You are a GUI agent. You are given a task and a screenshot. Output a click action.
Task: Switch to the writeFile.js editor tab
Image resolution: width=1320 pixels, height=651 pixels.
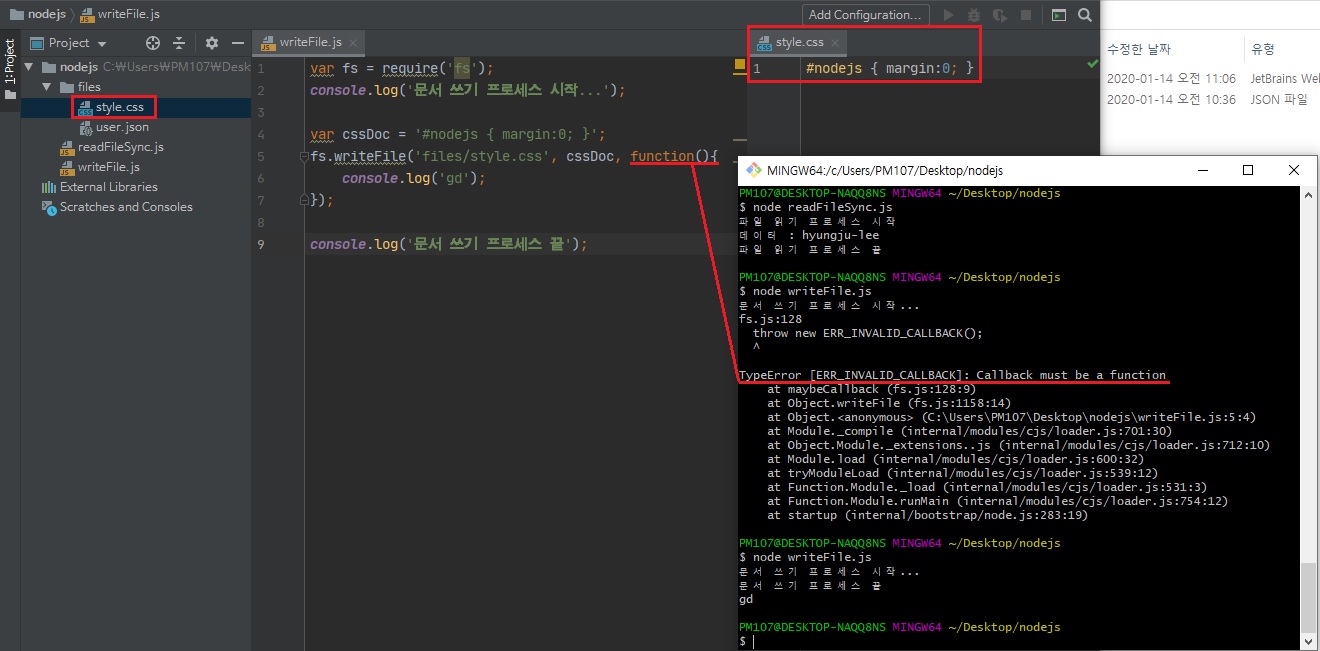coord(309,42)
